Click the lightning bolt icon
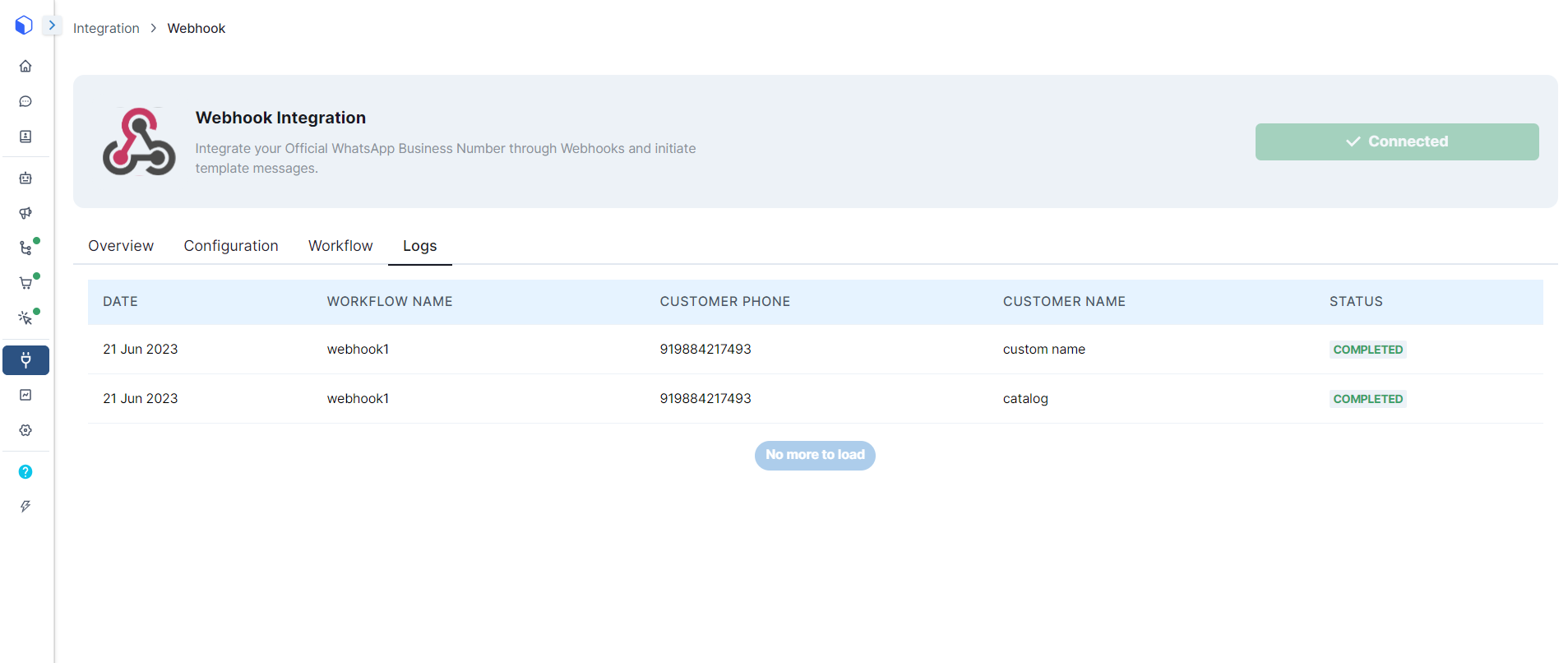This screenshot has width=1568, height=663. tap(25, 507)
